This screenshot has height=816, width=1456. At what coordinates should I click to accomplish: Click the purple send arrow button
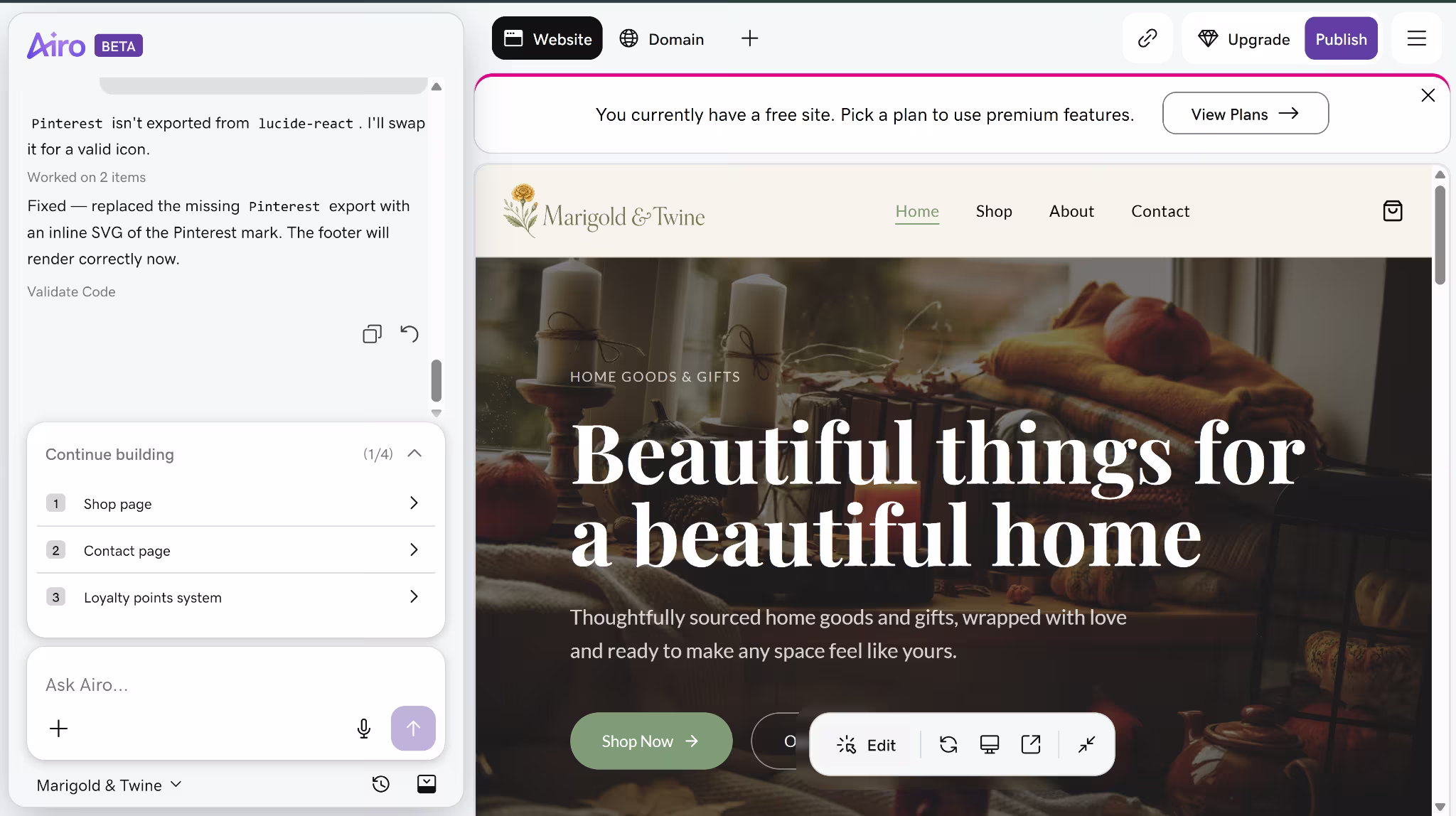(413, 728)
